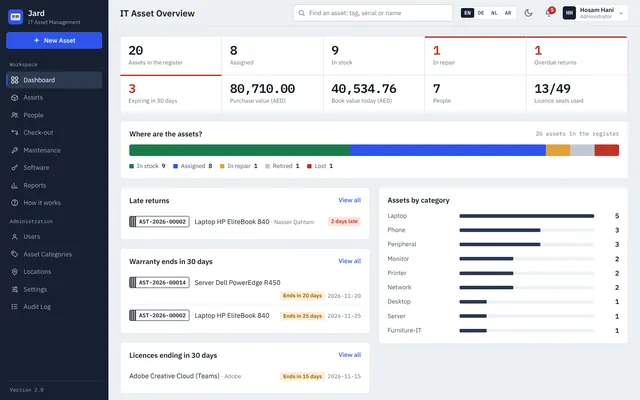Click the How it works help icon
The width and height of the screenshot is (640, 400).
click(15, 203)
